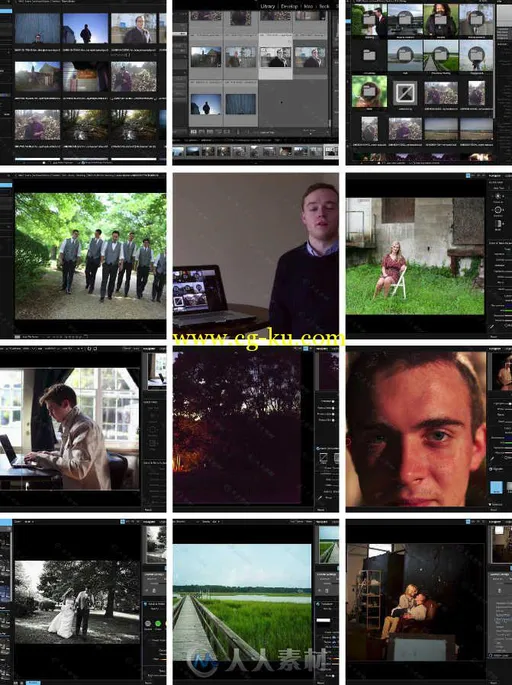Viewport: 512px width, 685px height.
Task: Switch to the Develop module tab
Action: tap(289, 6)
